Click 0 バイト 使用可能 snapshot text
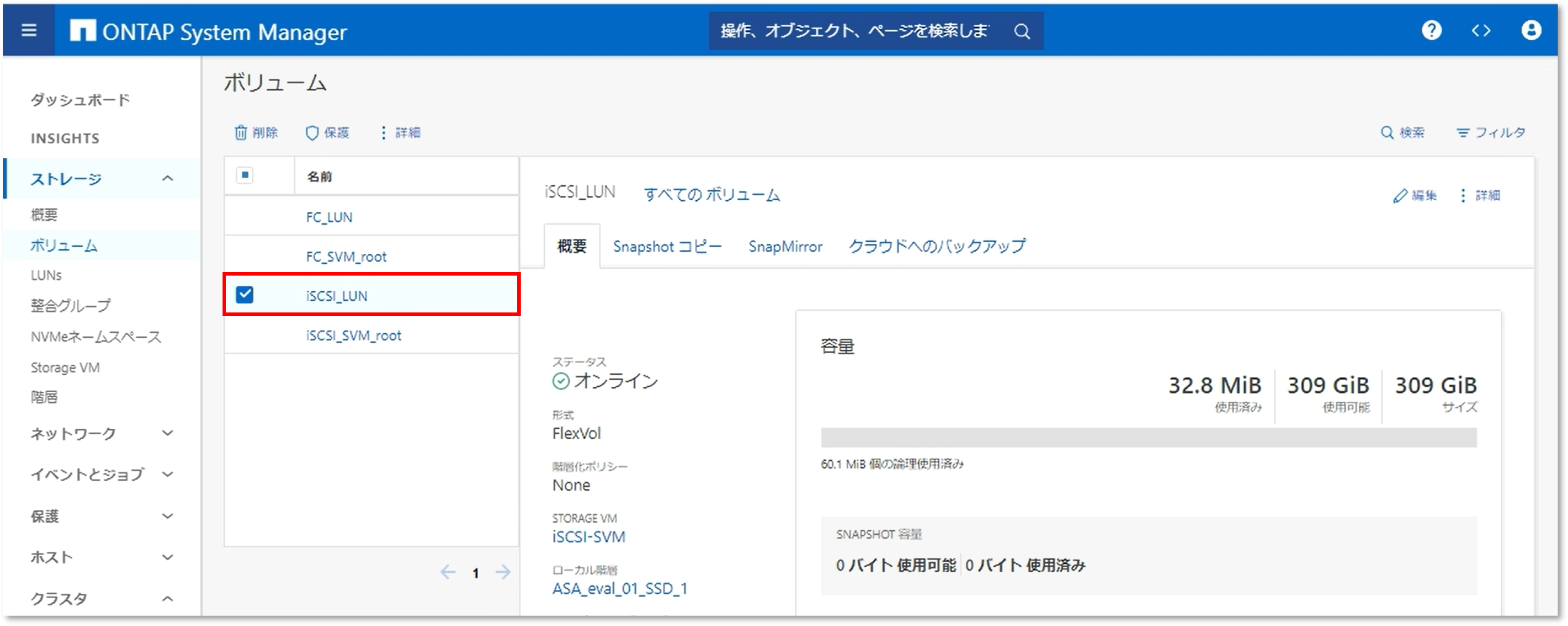The image size is (1568, 626). click(896, 566)
